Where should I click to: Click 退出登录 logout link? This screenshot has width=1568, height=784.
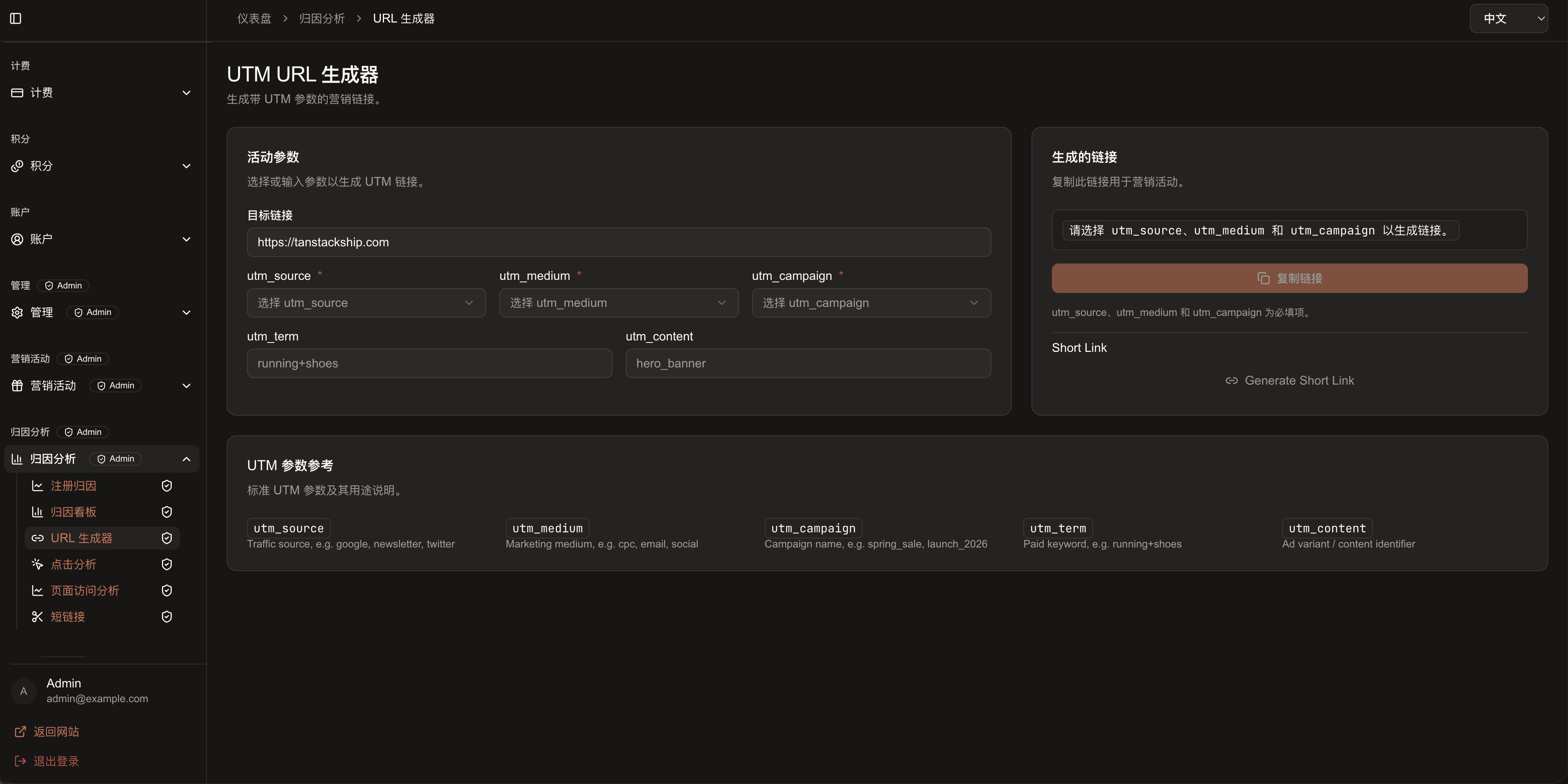47,761
